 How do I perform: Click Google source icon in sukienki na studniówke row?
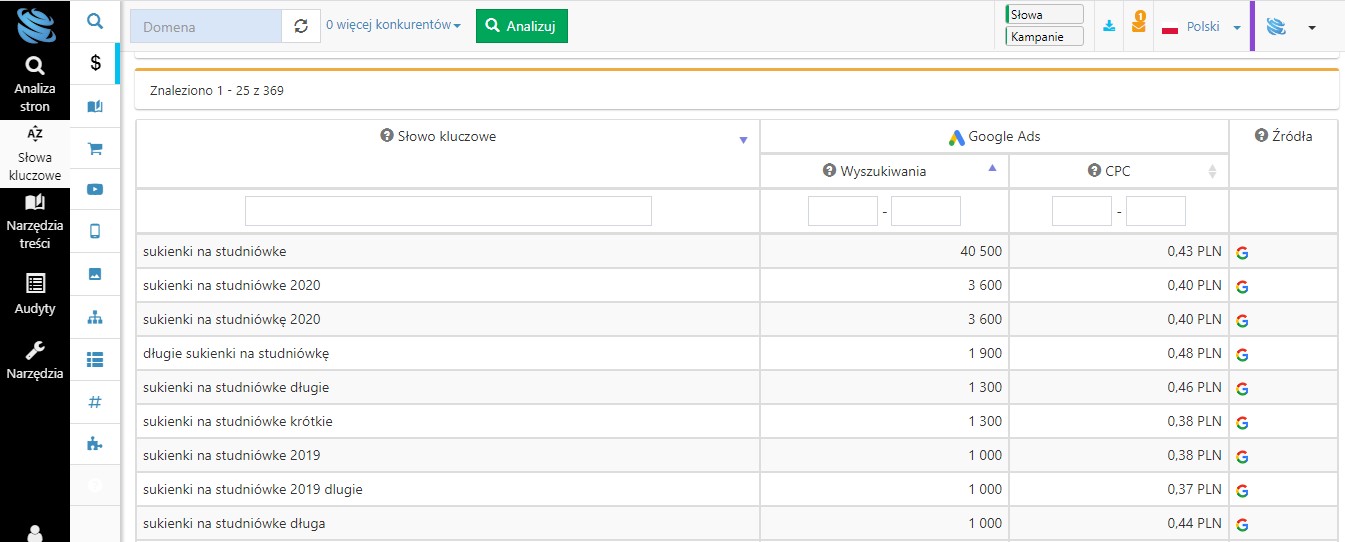pyautogui.click(x=1242, y=252)
